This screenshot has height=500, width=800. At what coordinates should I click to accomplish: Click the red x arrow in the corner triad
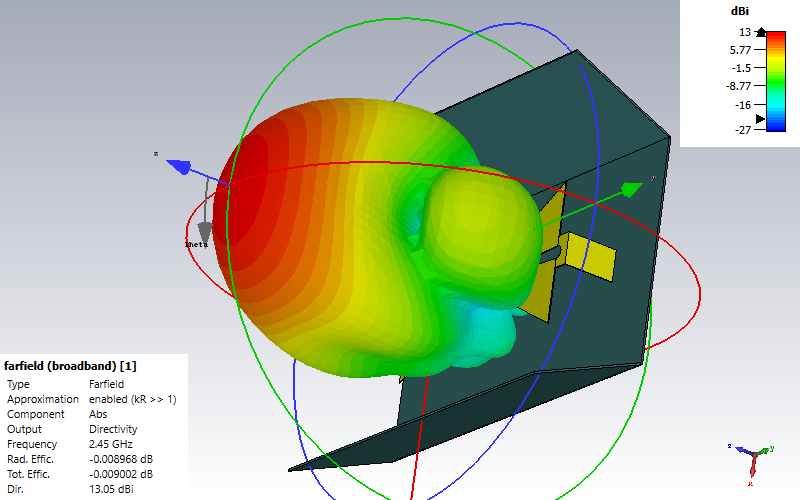(x=753, y=468)
